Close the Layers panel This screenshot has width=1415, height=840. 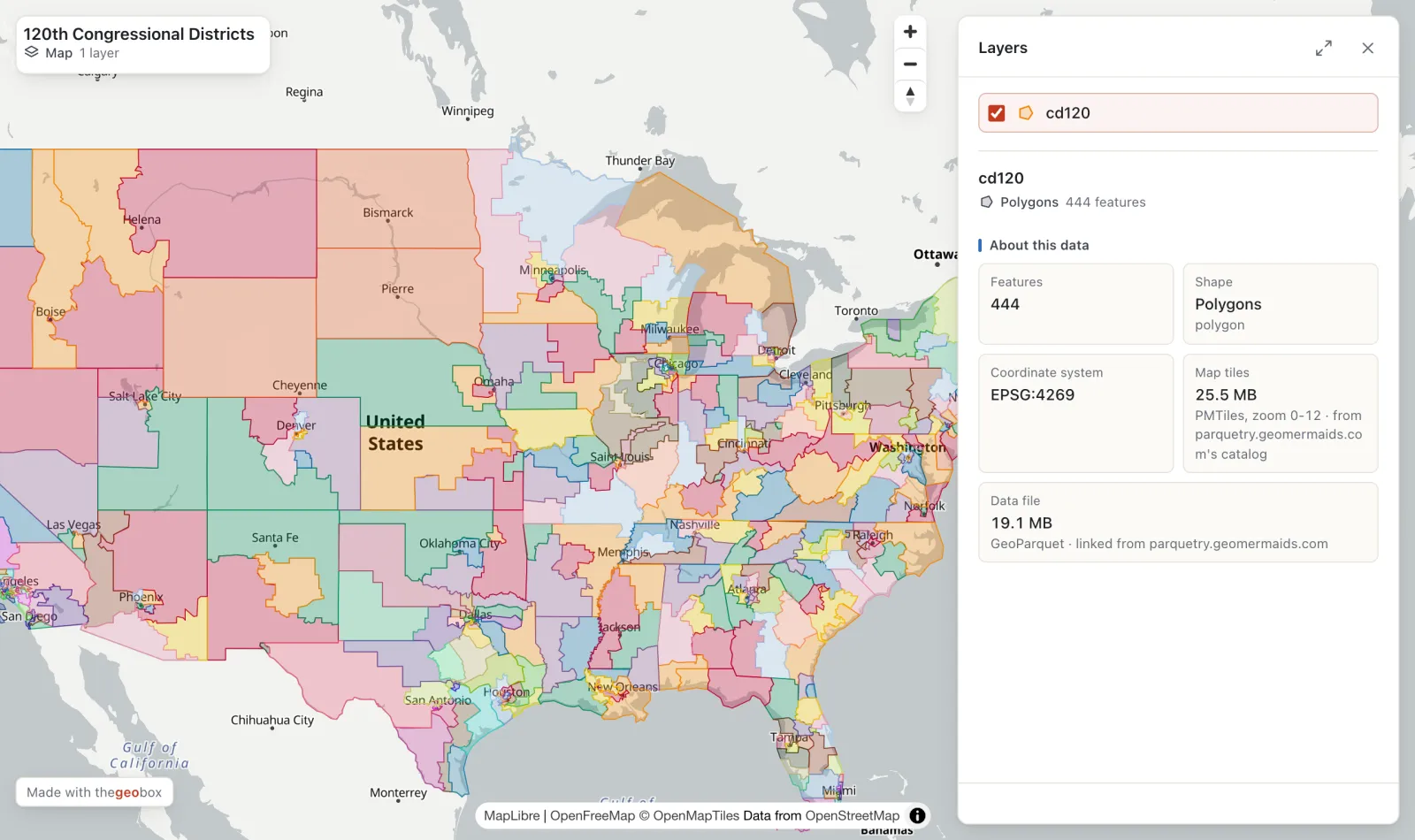pyautogui.click(x=1367, y=48)
